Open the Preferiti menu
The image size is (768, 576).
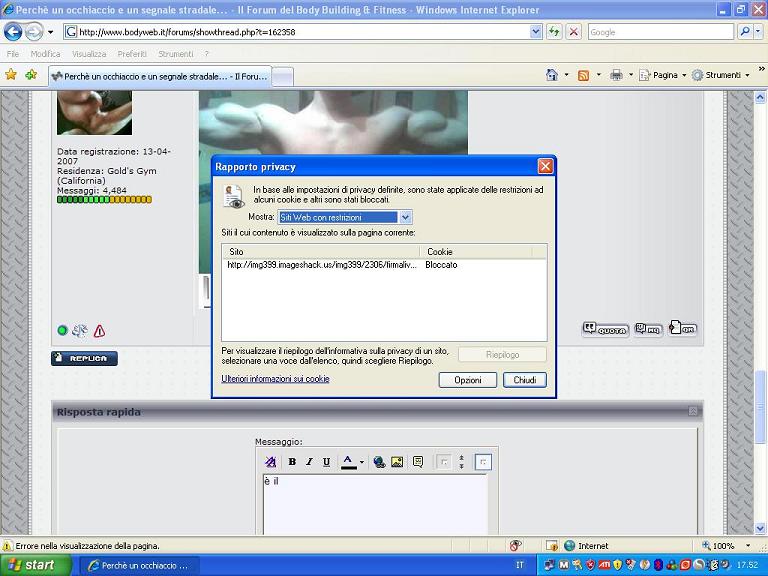(131, 54)
